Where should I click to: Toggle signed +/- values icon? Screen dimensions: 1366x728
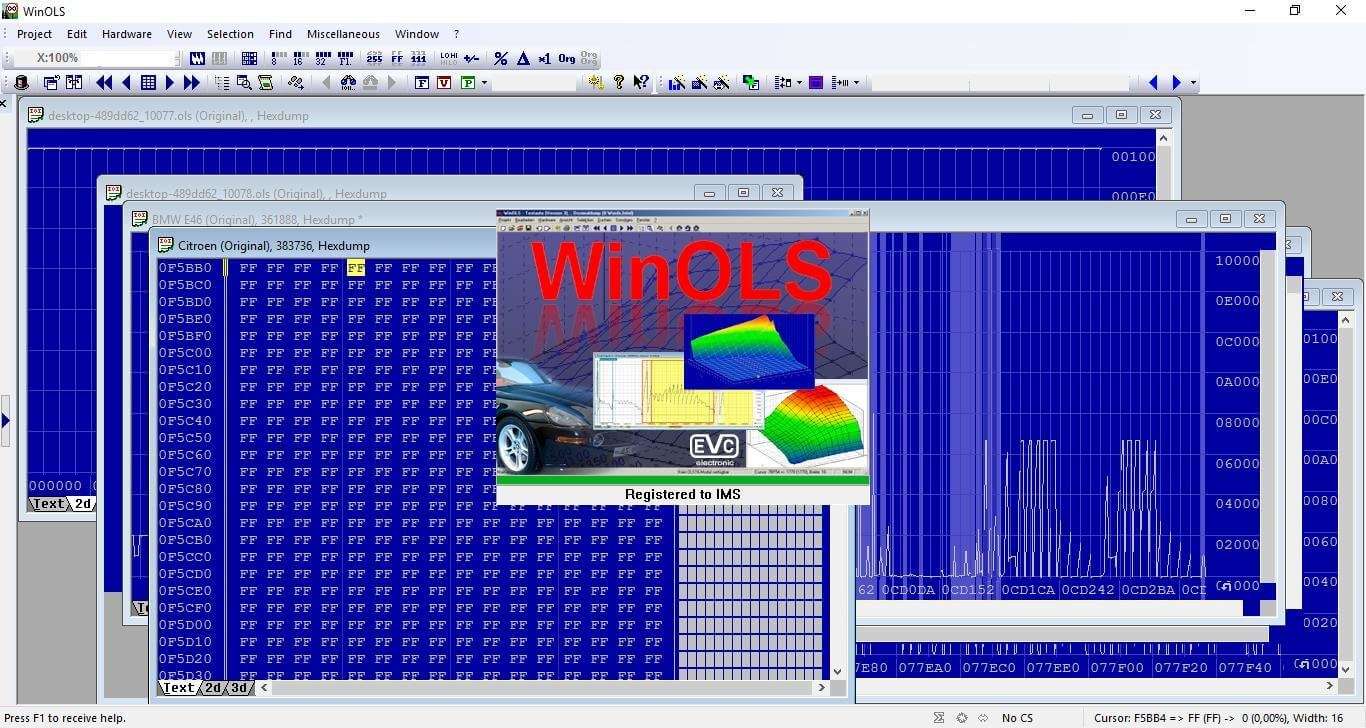tap(470, 59)
